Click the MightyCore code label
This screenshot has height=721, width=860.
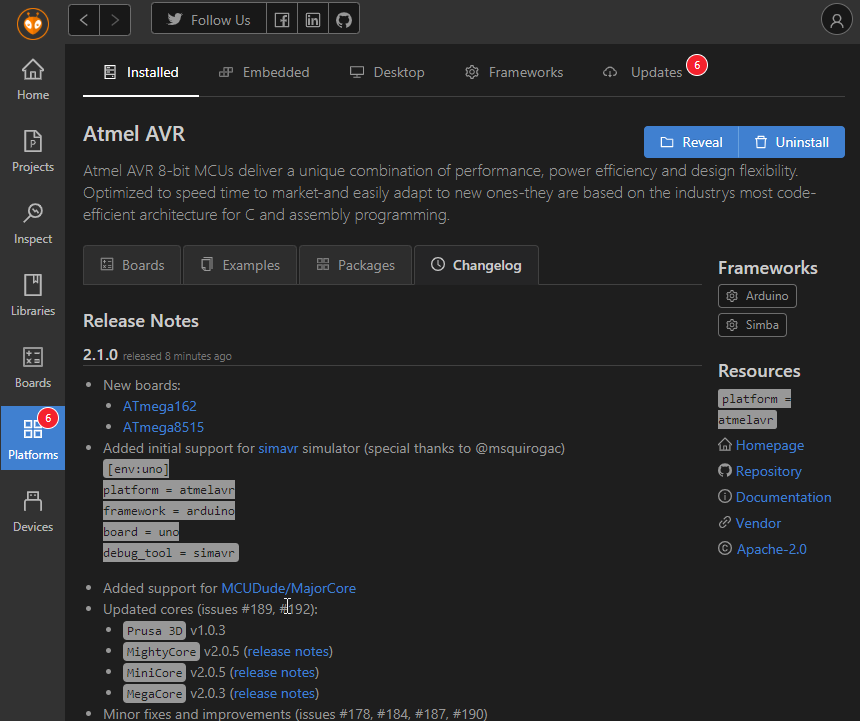click(x=161, y=652)
